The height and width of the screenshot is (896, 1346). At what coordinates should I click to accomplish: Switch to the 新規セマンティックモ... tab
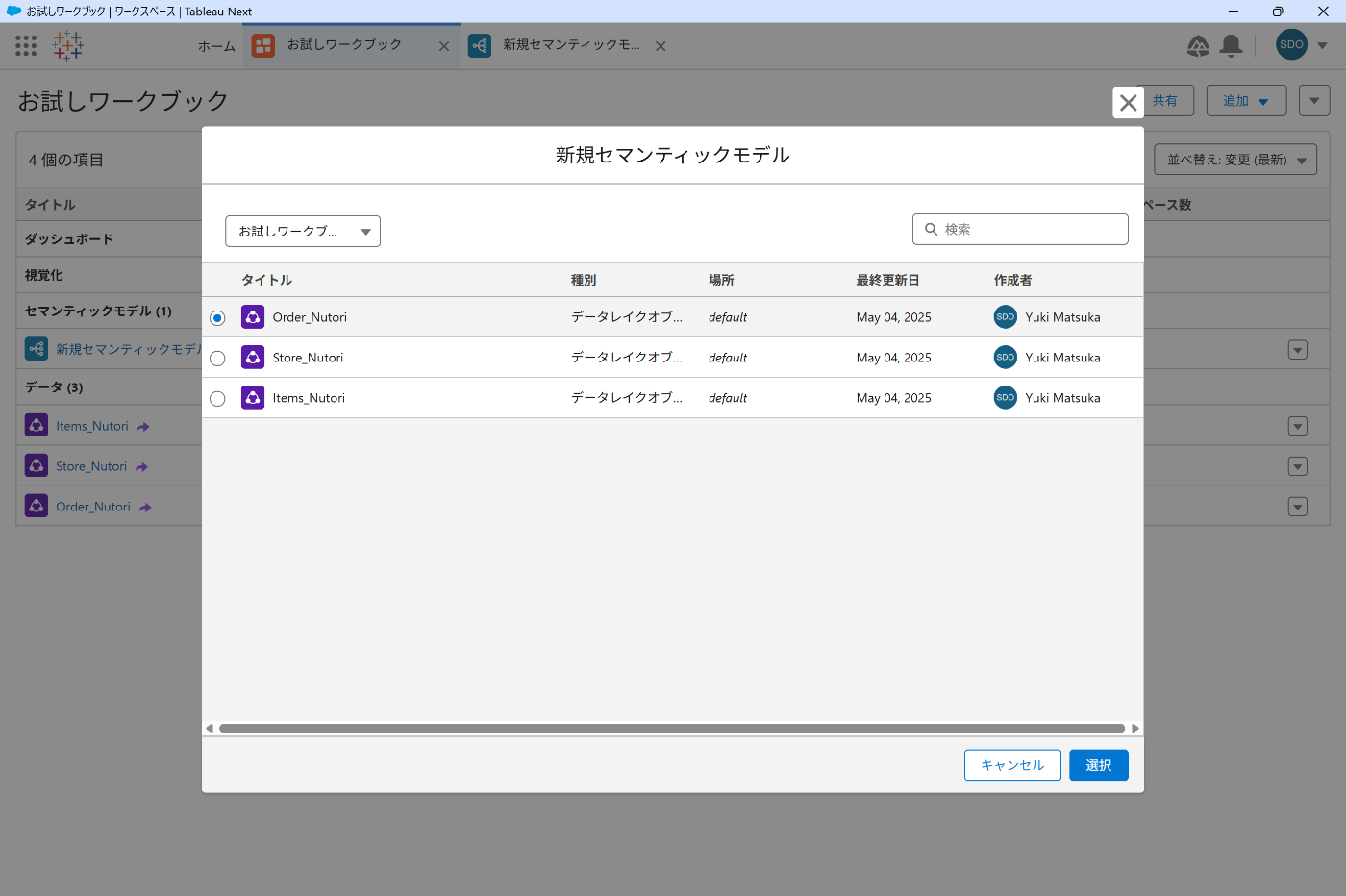pyautogui.click(x=571, y=45)
